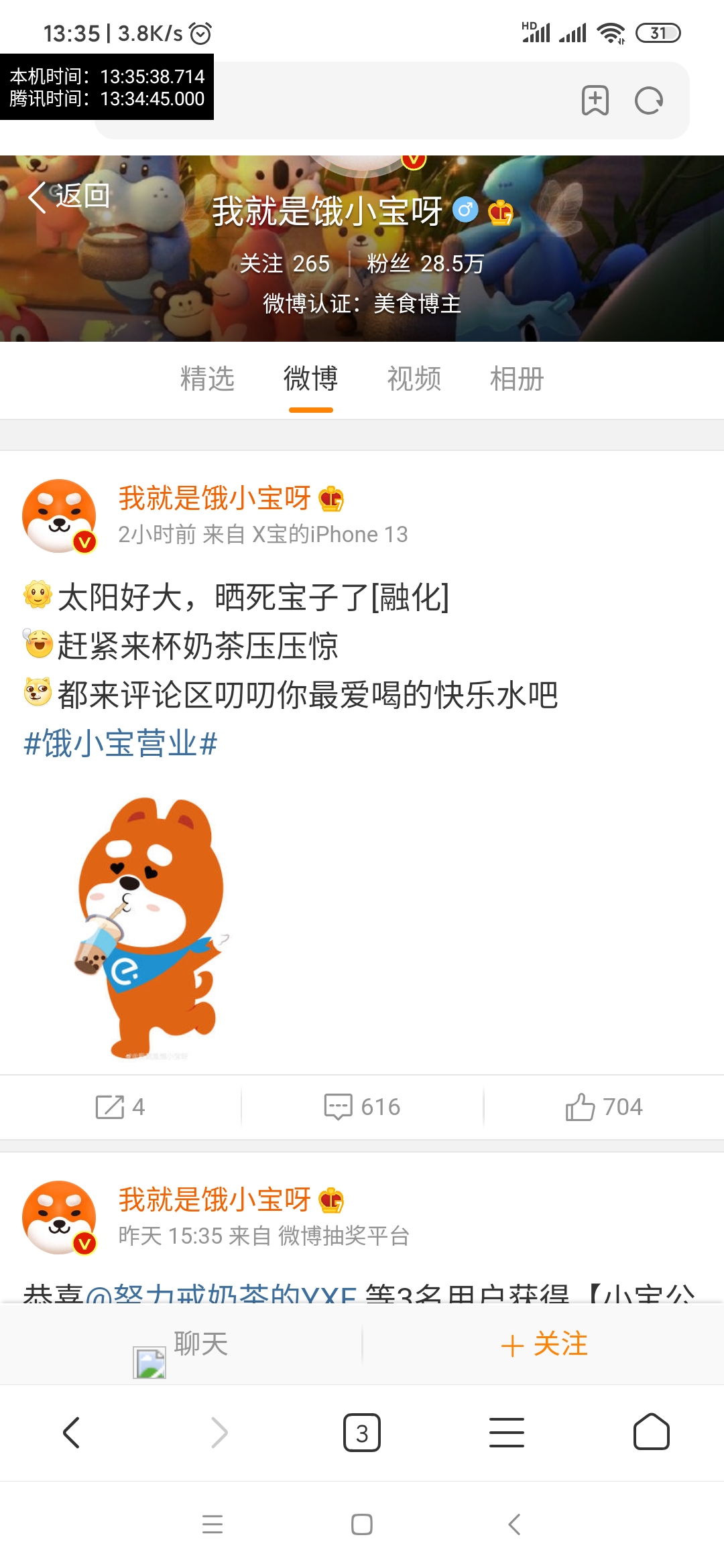Tap the bookmark add icon in address bar
The width and height of the screenshot is (724, 1568).
(x=595, y=101)
